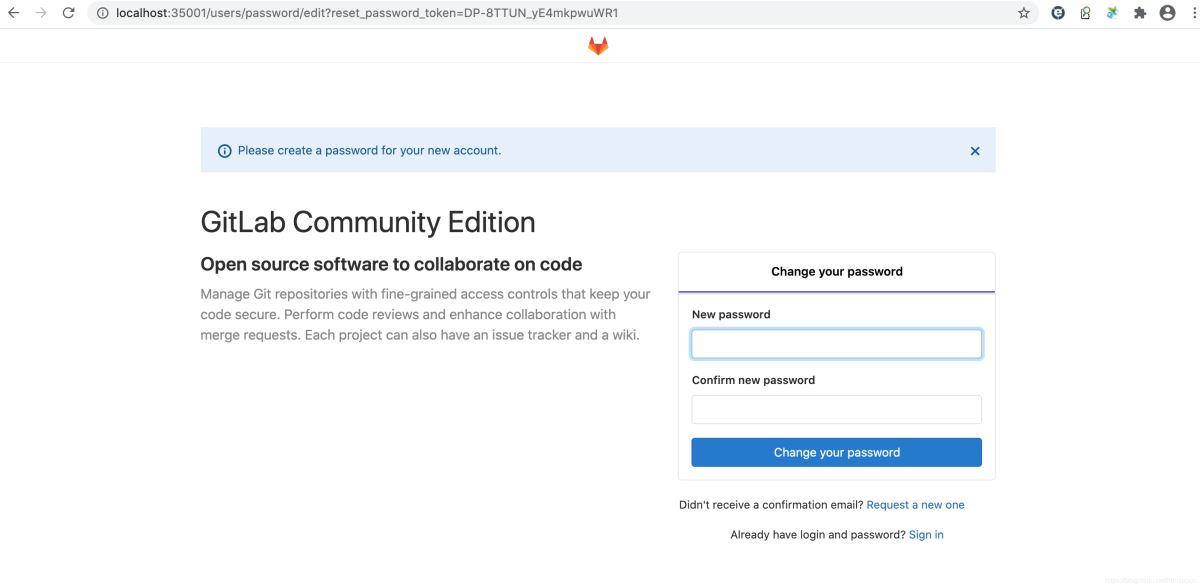Select the Change your password tab
Viewport: 1200px width, 588px height.
coord(836,272)
